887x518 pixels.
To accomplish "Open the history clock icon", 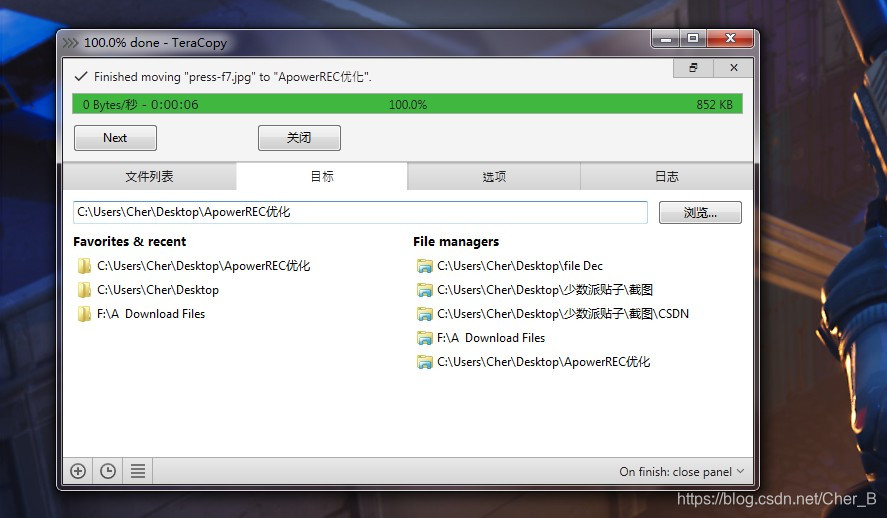I will 108,471.
